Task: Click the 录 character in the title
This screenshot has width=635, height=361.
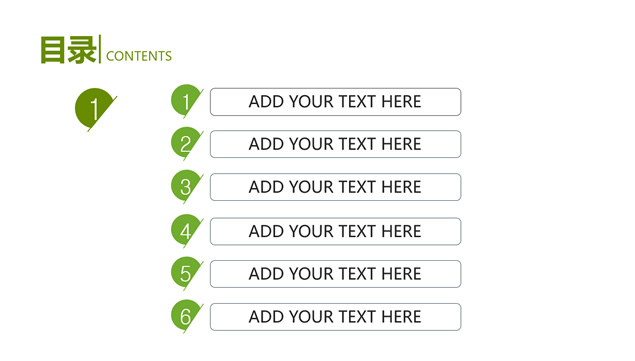Action: [x=82, y=50]
